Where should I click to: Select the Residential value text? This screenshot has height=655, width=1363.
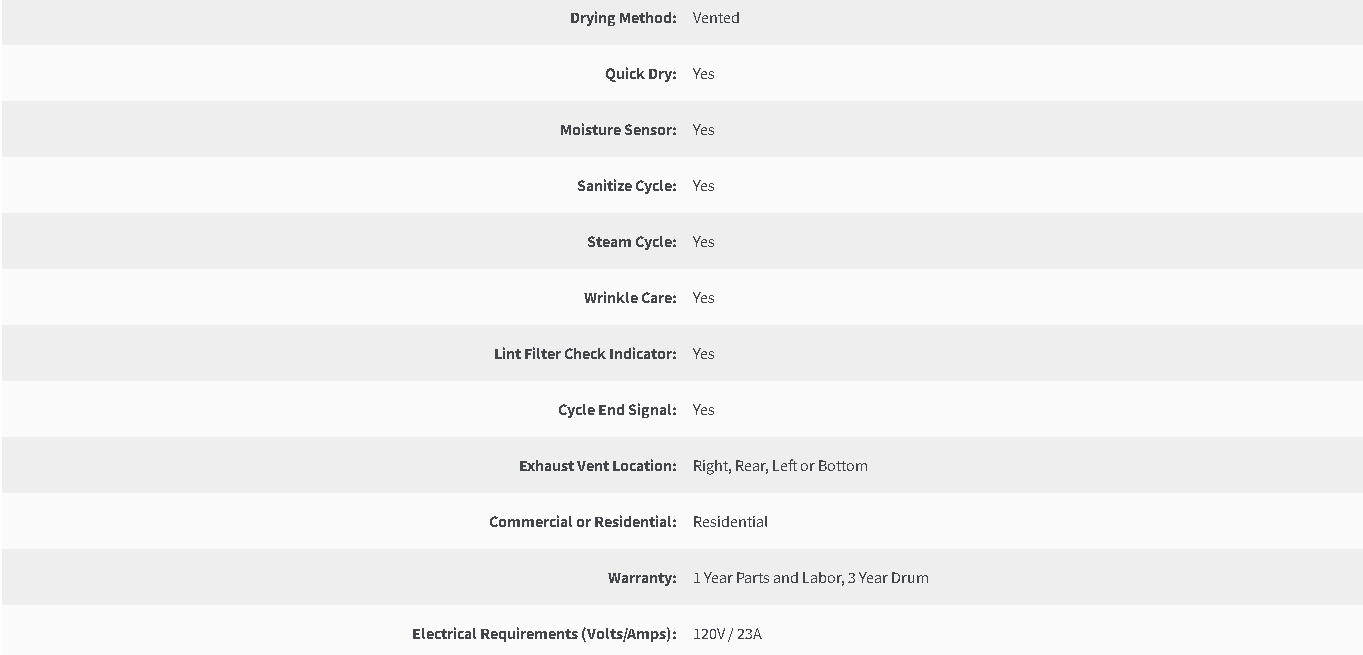(730, 522)
